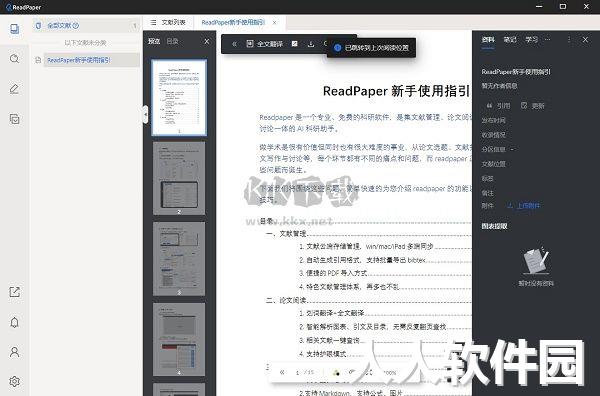Minimize the ReadPaper window
Viewport: 600px width, 396px height.
[539, 7]
